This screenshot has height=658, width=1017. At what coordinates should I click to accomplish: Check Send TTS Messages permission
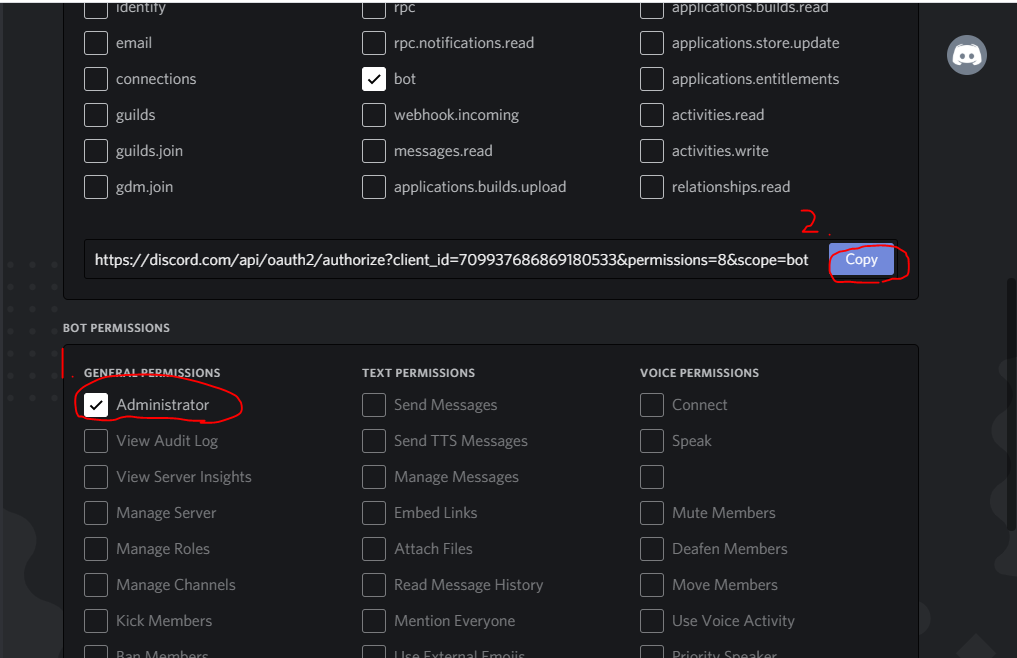coord(374,441)
